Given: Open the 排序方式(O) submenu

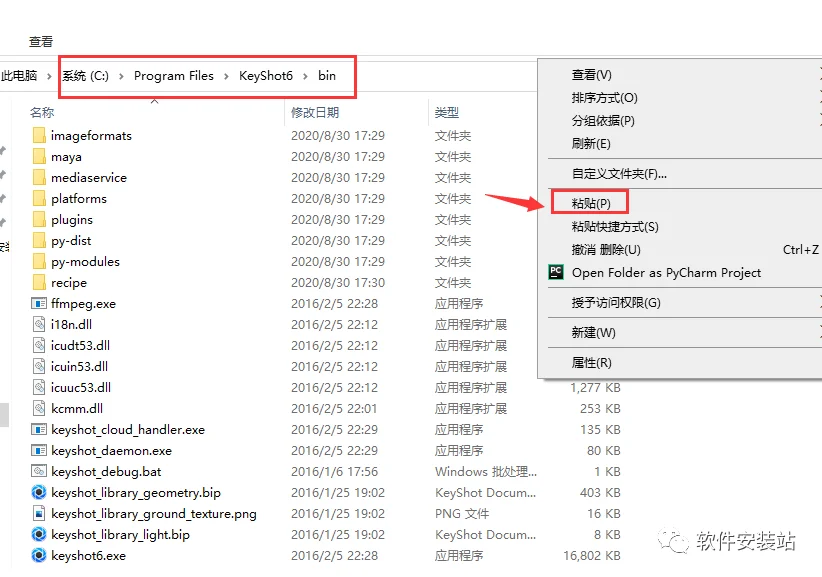Looking at the screenshot, I should tap(604, 98).
